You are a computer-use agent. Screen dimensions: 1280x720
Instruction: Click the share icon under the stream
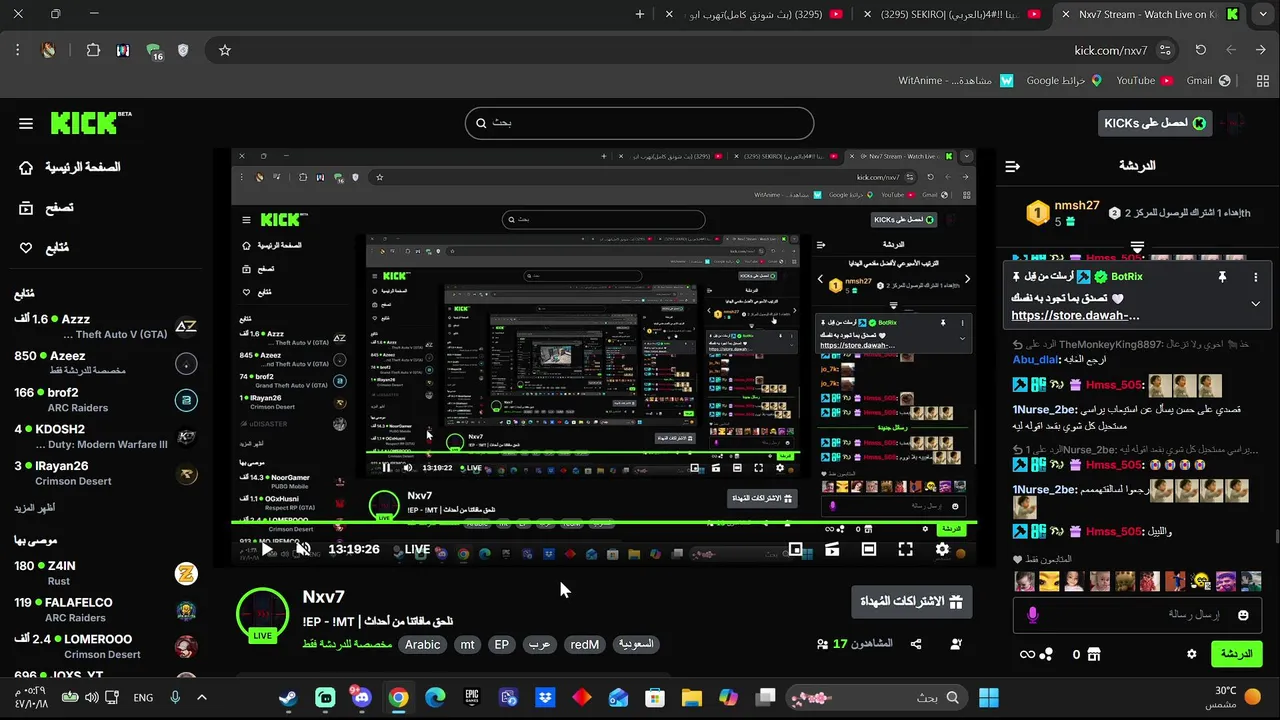(x=916, y=645)
